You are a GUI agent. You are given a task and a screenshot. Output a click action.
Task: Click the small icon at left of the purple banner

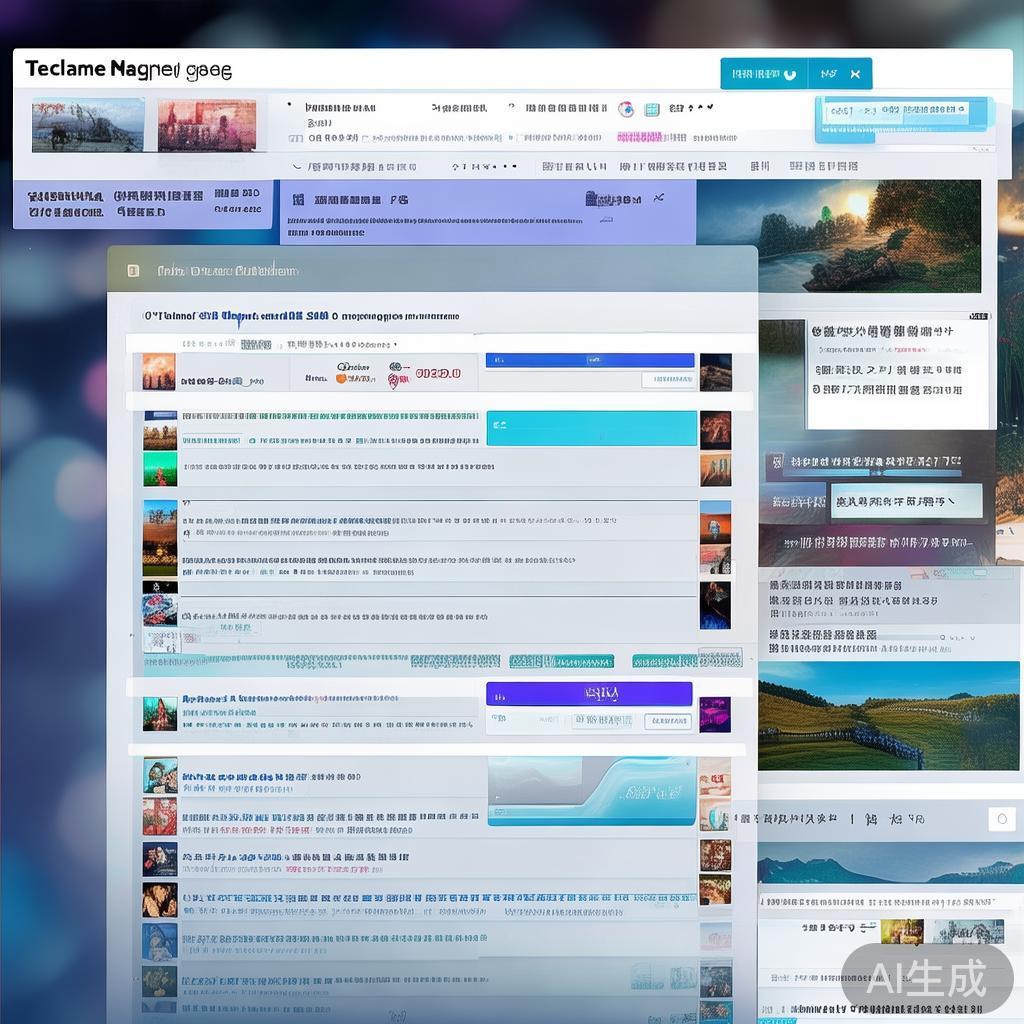pyautogui.click(x=297, y=200)
